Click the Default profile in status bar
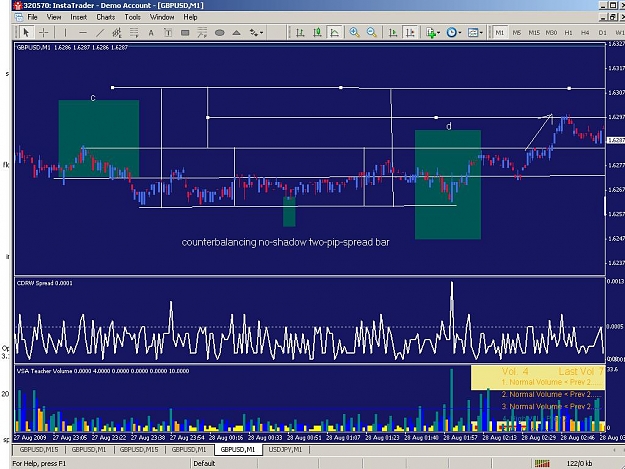625x469 pixels. [204, 463]
